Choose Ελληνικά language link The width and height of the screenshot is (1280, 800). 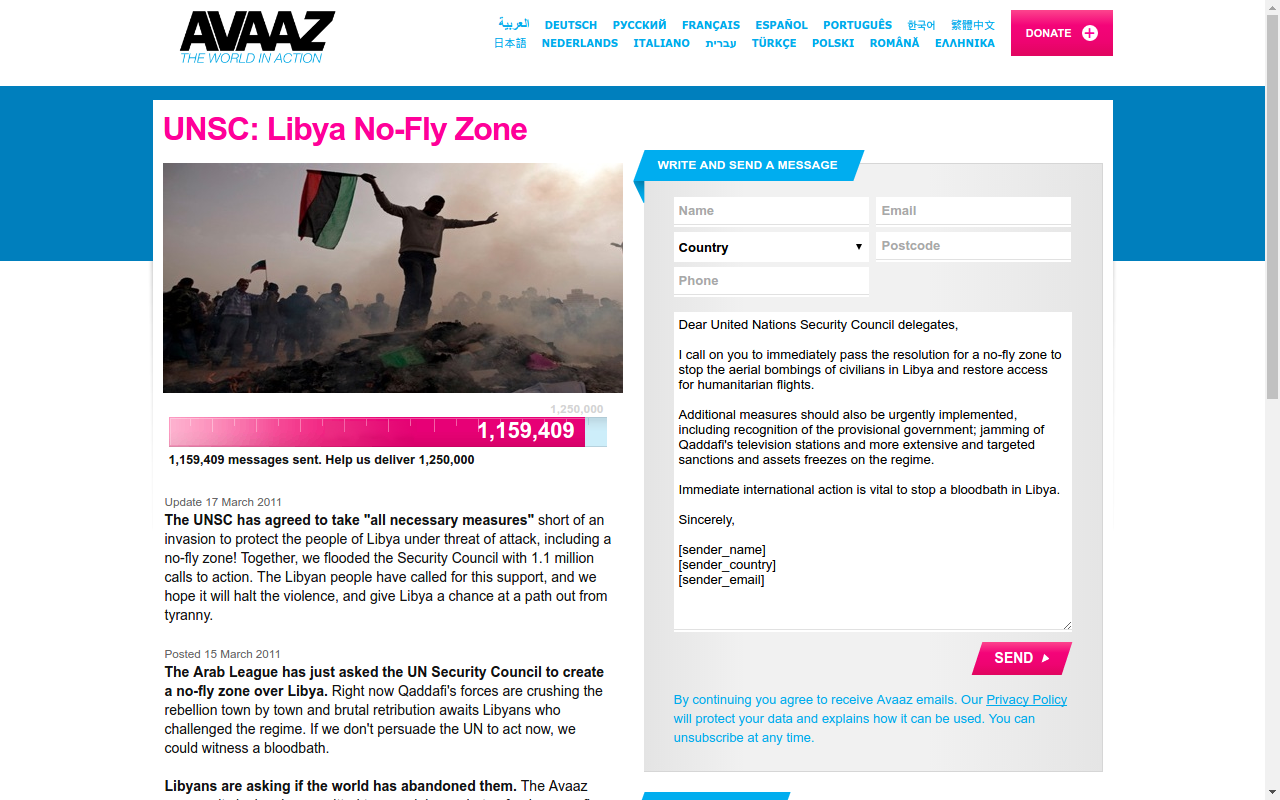pos(965,43)
